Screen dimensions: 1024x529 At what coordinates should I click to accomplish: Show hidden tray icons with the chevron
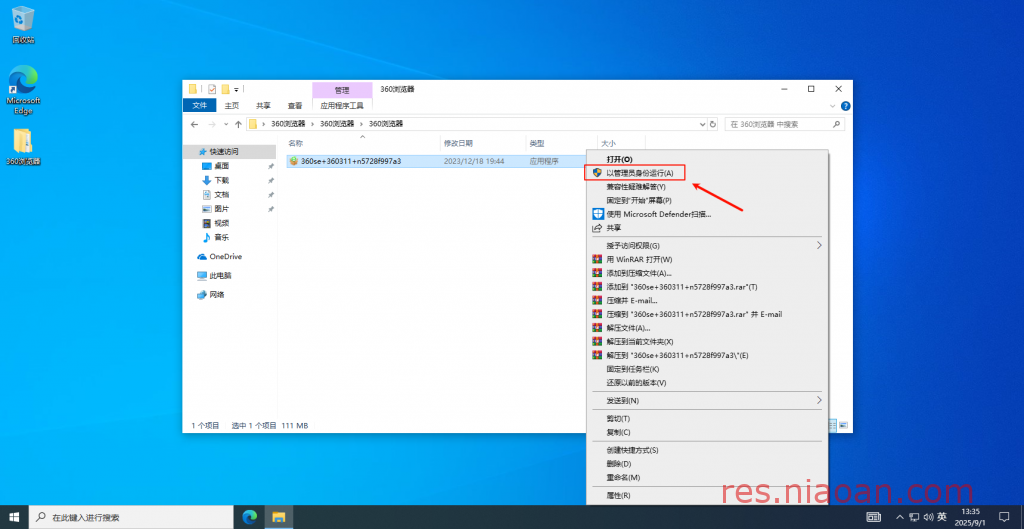pos(899,517)
